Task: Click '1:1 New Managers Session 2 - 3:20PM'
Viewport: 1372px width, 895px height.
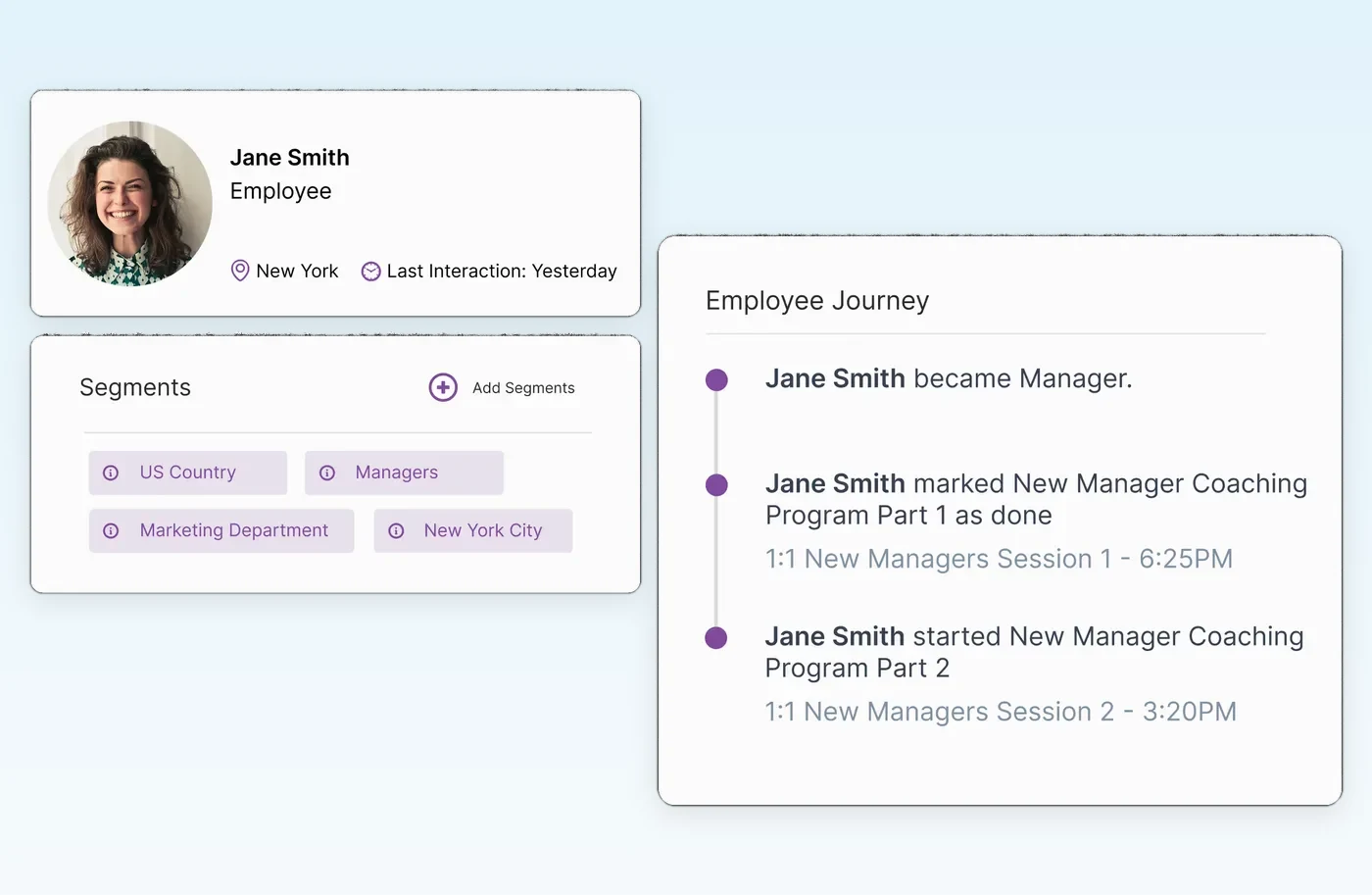Action: coord(1001,712)
